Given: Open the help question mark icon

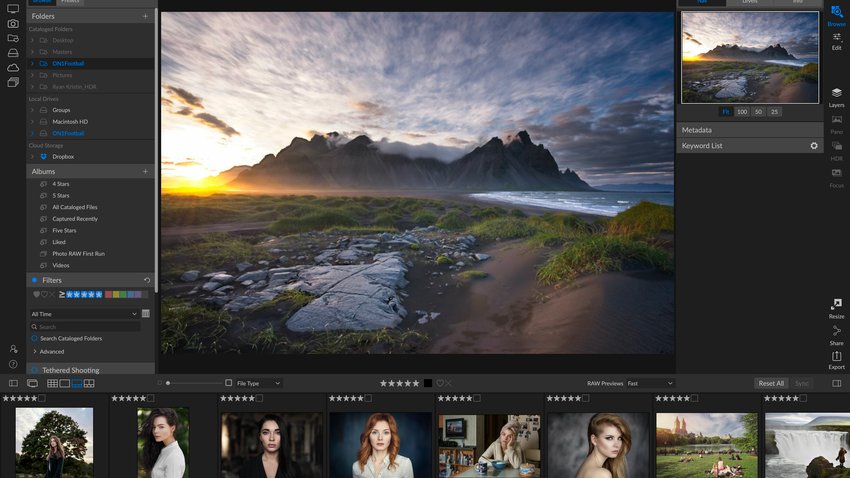Looking at the screenshot, I should pos(14,364).
